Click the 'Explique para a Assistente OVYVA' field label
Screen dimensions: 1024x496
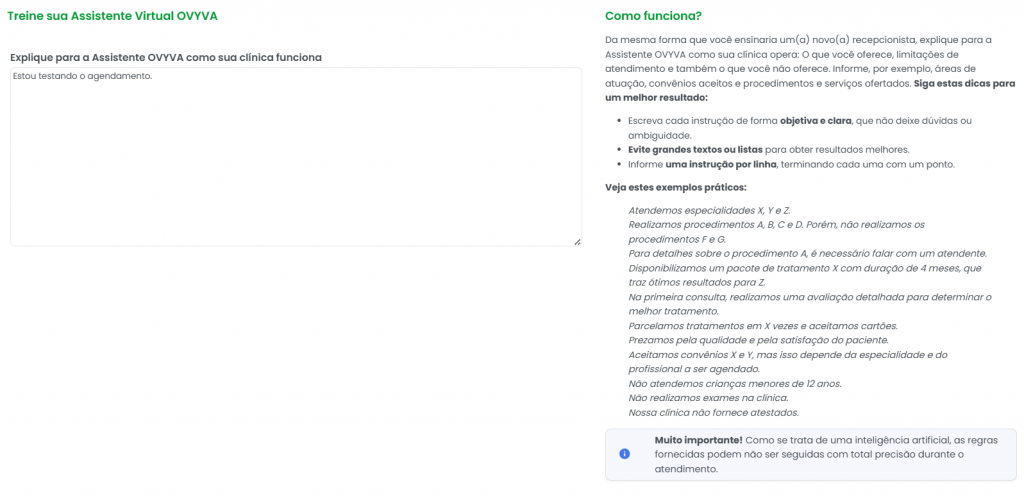(x=166, y=58)
